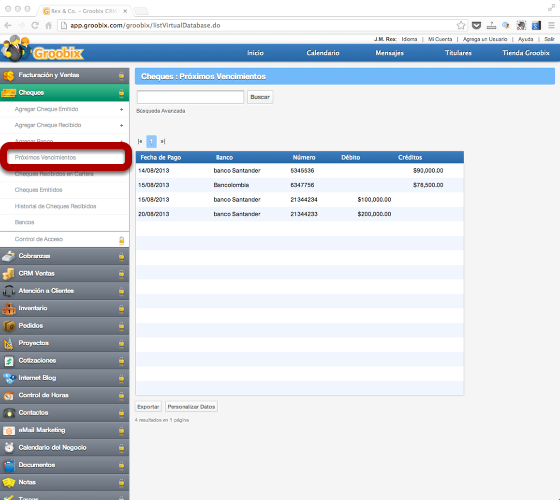
Task: Toggle the lock on Control de Acceso
Action: coord(121,240)
